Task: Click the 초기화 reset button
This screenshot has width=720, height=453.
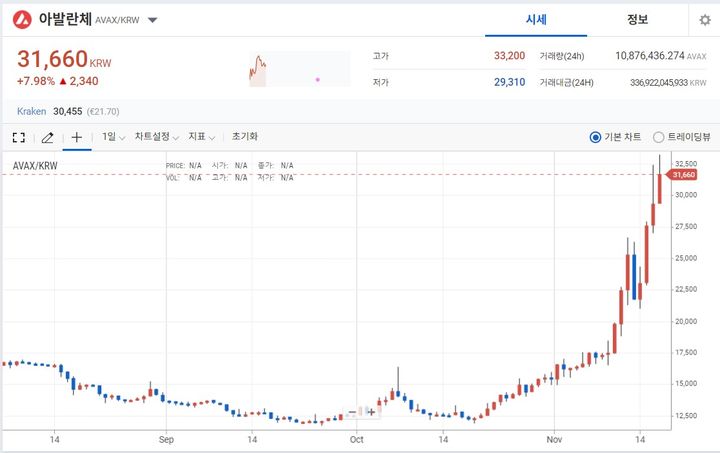Action: pos(245,136)
